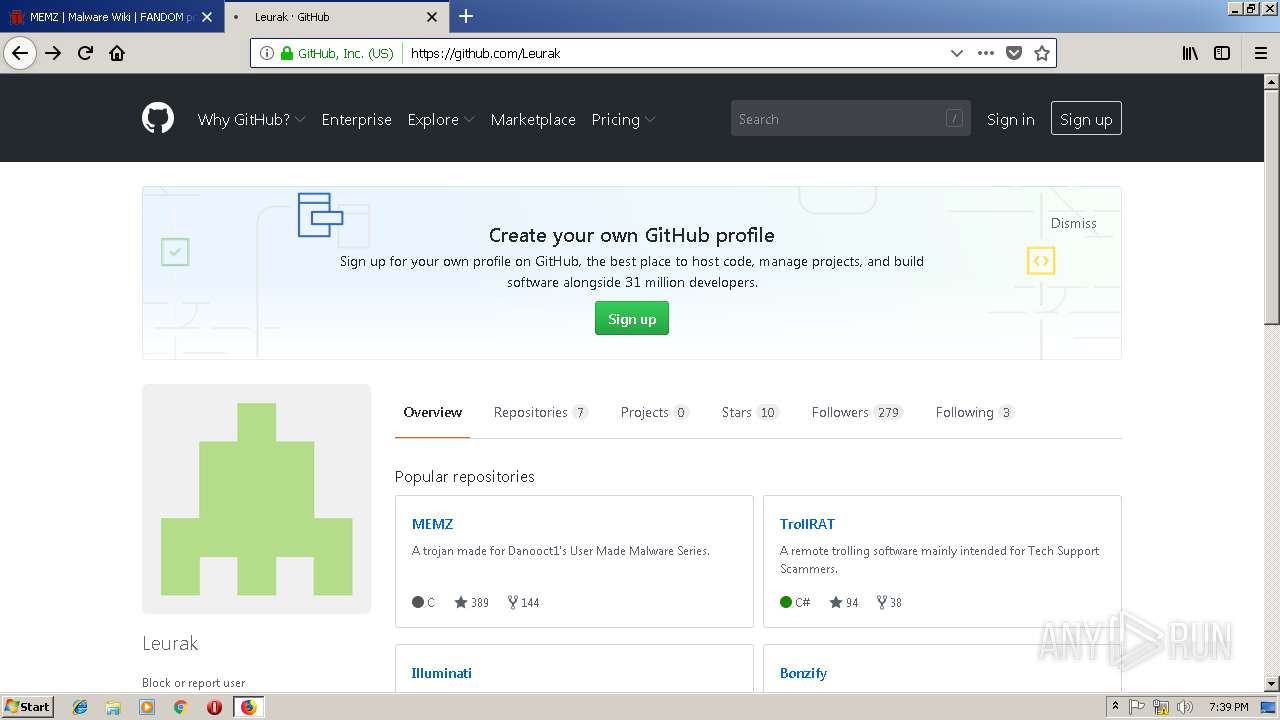This screenshot has width=1280, height=720.
Task: Open Windows Explorer from the taskbar
Action: click(x=113, y=707)
